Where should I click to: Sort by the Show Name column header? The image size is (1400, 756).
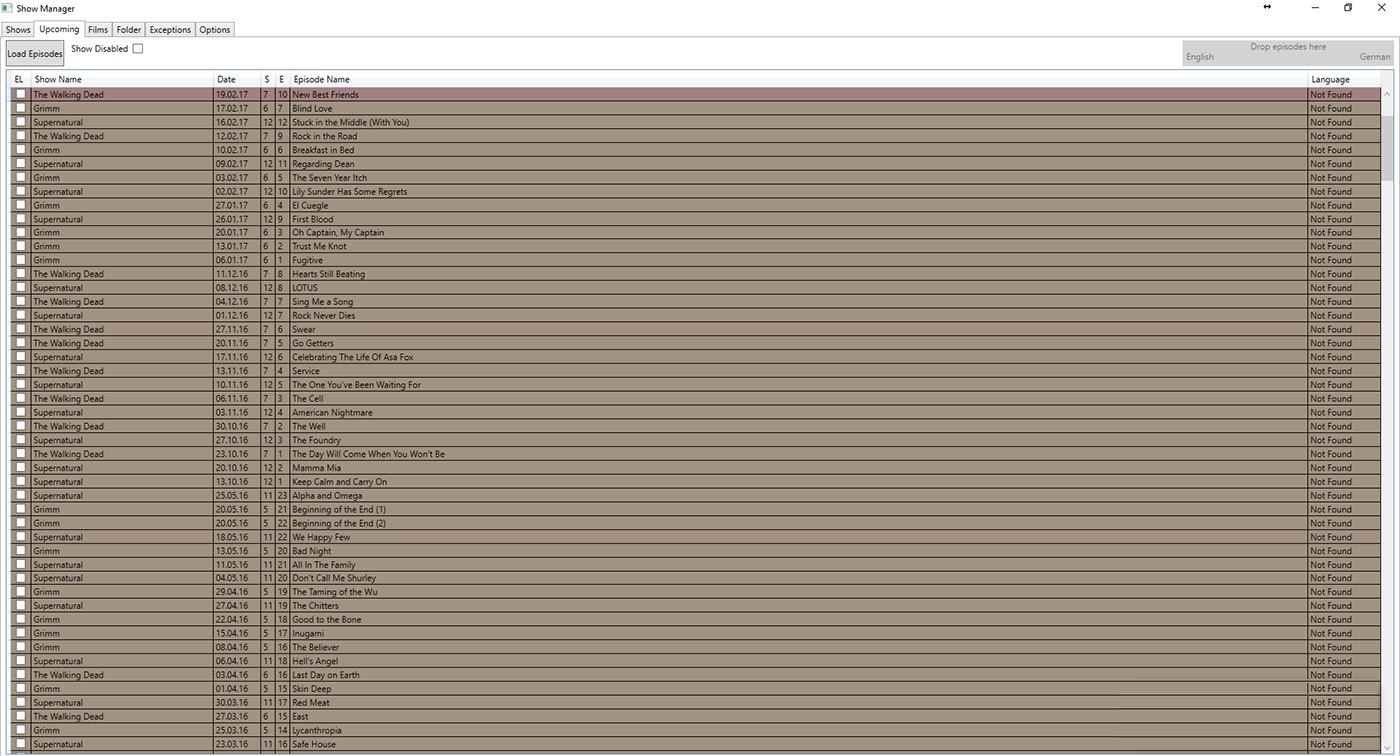122,79
